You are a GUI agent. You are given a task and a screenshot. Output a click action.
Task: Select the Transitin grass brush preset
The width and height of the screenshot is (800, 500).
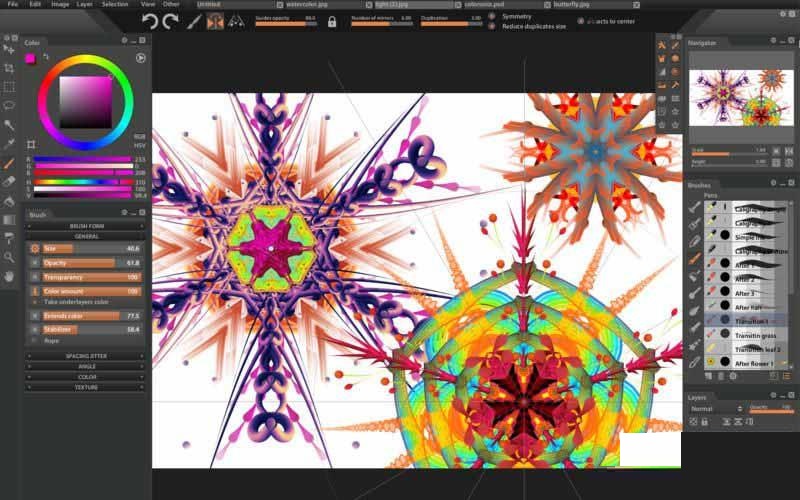click(x=745, y=335)
